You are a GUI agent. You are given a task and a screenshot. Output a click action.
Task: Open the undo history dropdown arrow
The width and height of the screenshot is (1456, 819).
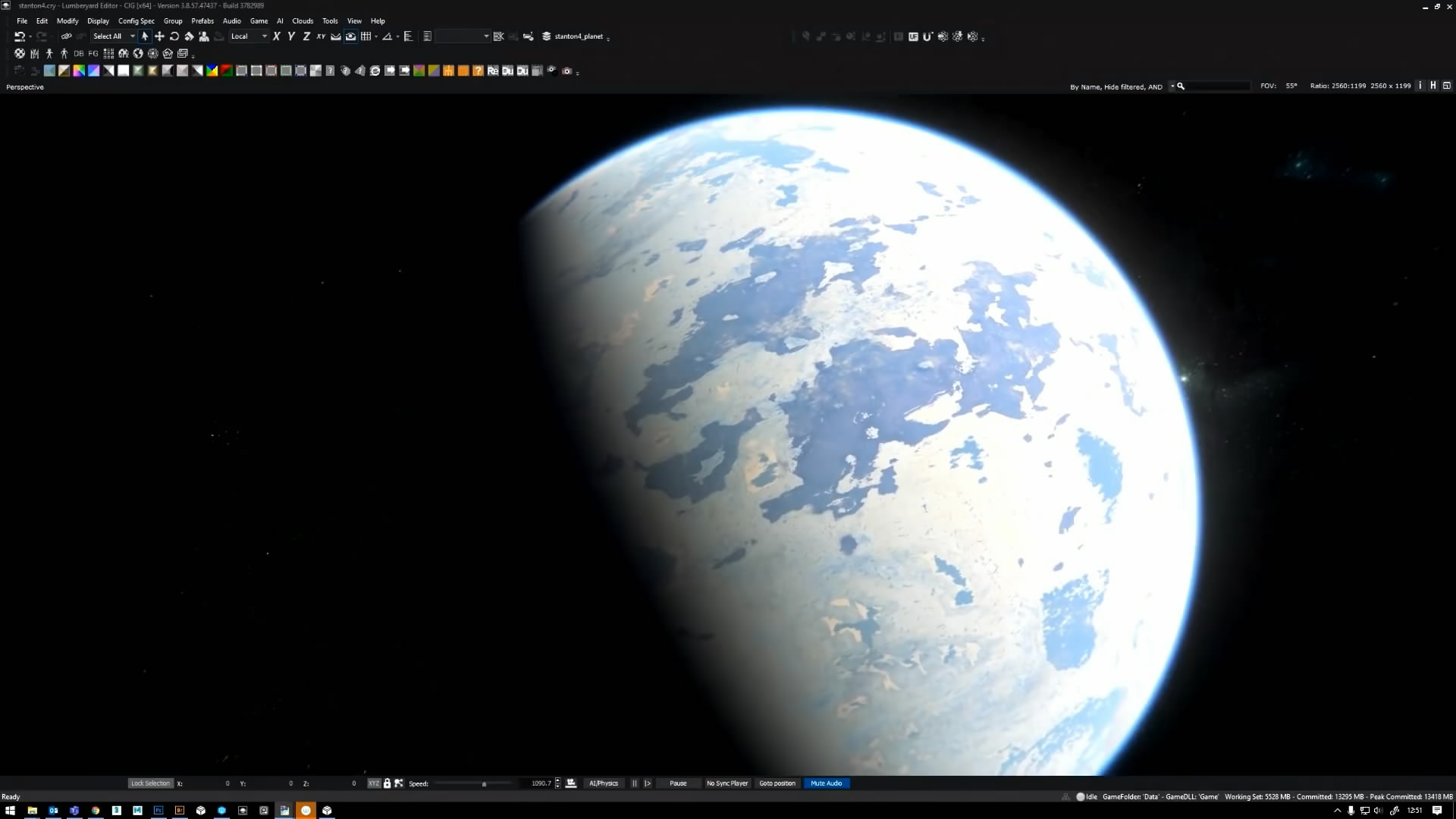[x=30, y=36]
